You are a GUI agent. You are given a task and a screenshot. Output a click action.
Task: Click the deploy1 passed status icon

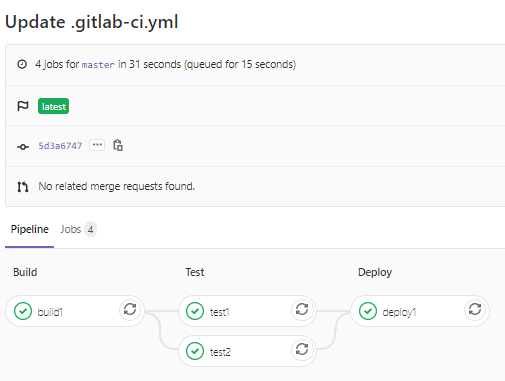coord(368,311)
